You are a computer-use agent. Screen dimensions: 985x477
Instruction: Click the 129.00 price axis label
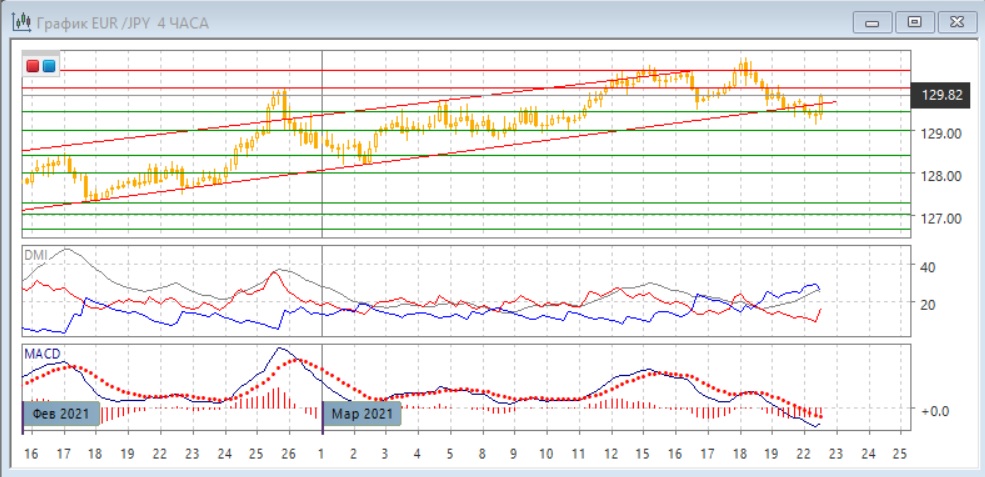(940, 133)
